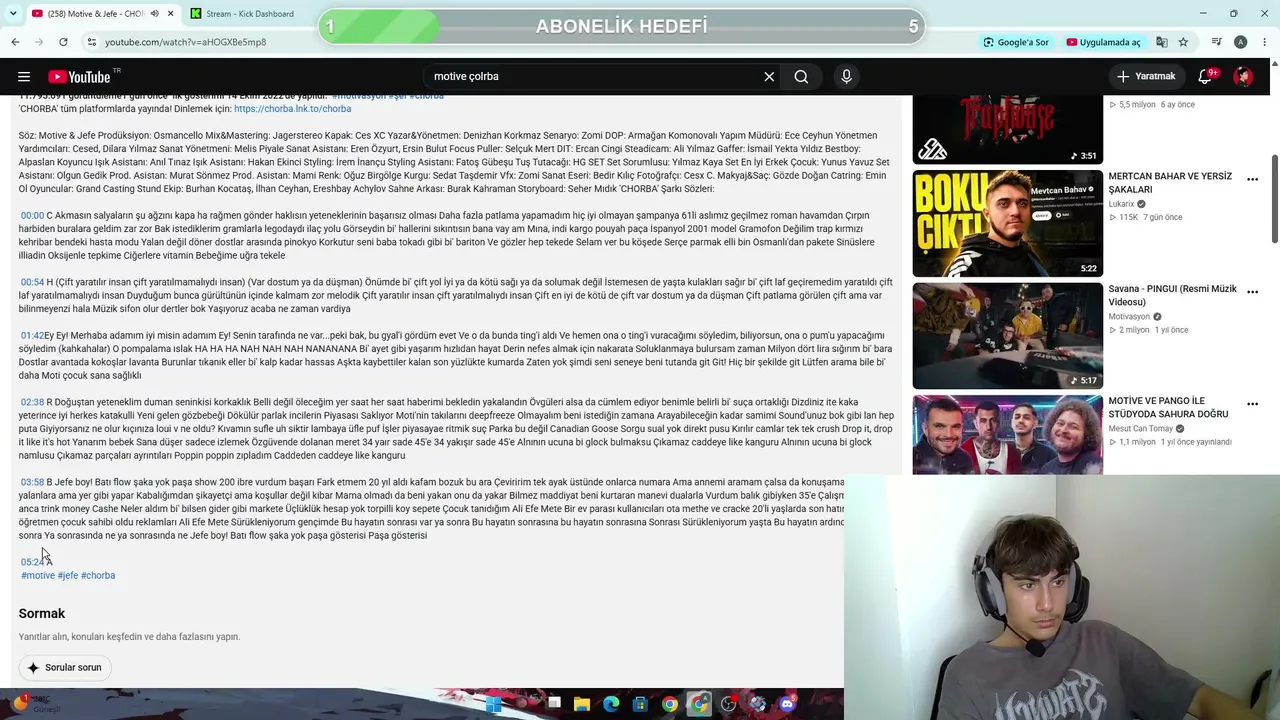This screenshot has height=720, width=1280.
Task: Open the Mesut Can Tomay channel name
Action: pyautogui.click(x=1140, y=429)
